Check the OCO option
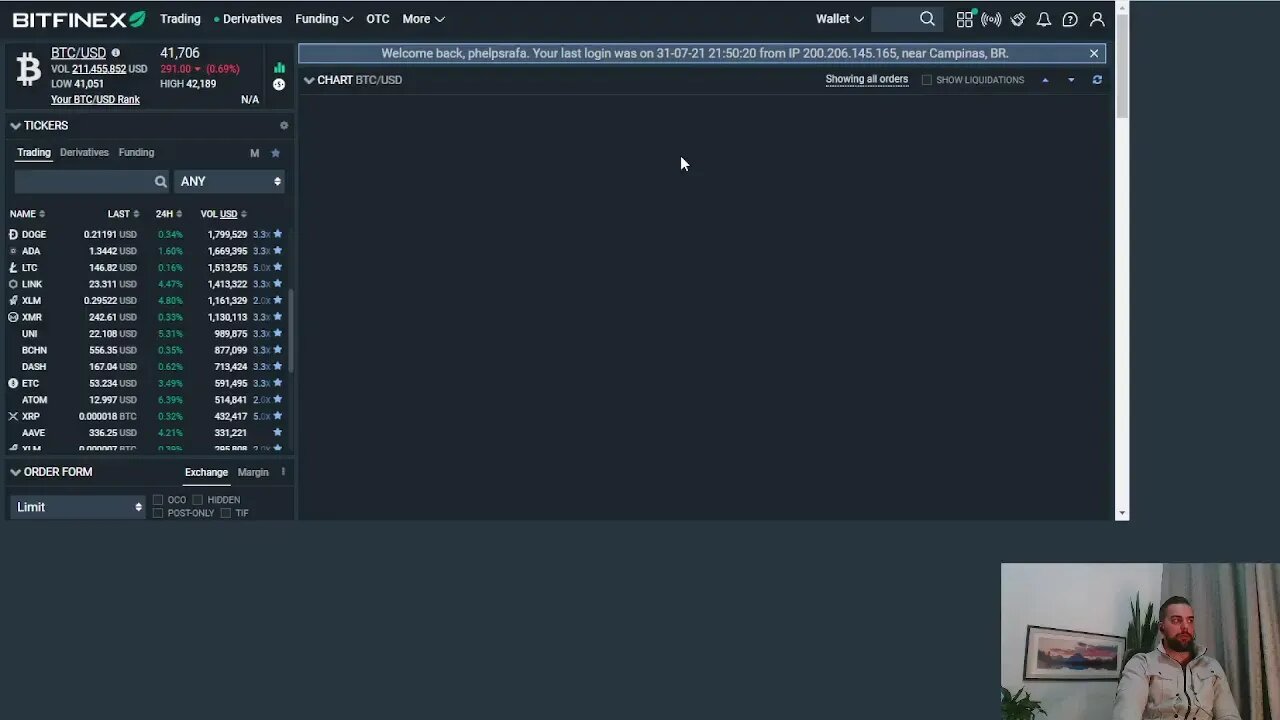The image size is (1280, 720). click(158, 500)
